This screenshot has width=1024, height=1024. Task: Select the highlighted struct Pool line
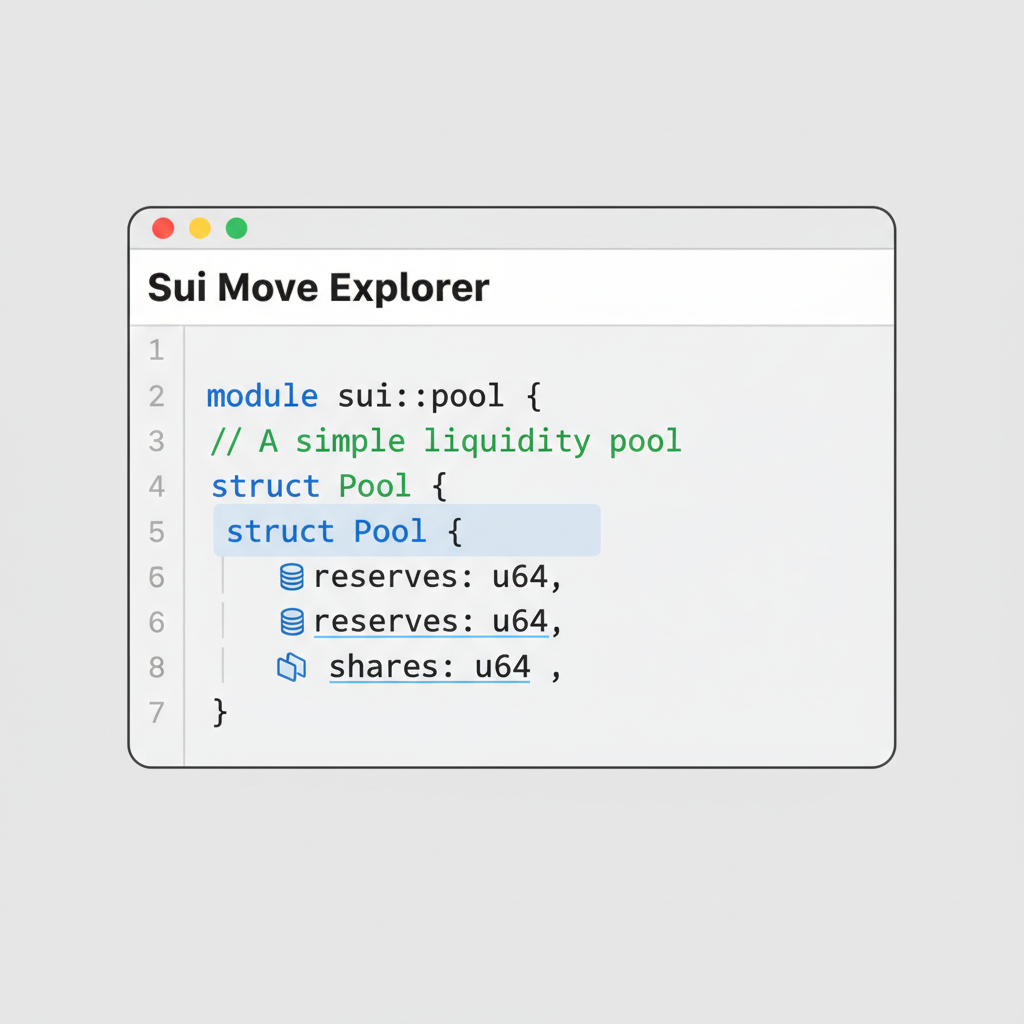407,530
